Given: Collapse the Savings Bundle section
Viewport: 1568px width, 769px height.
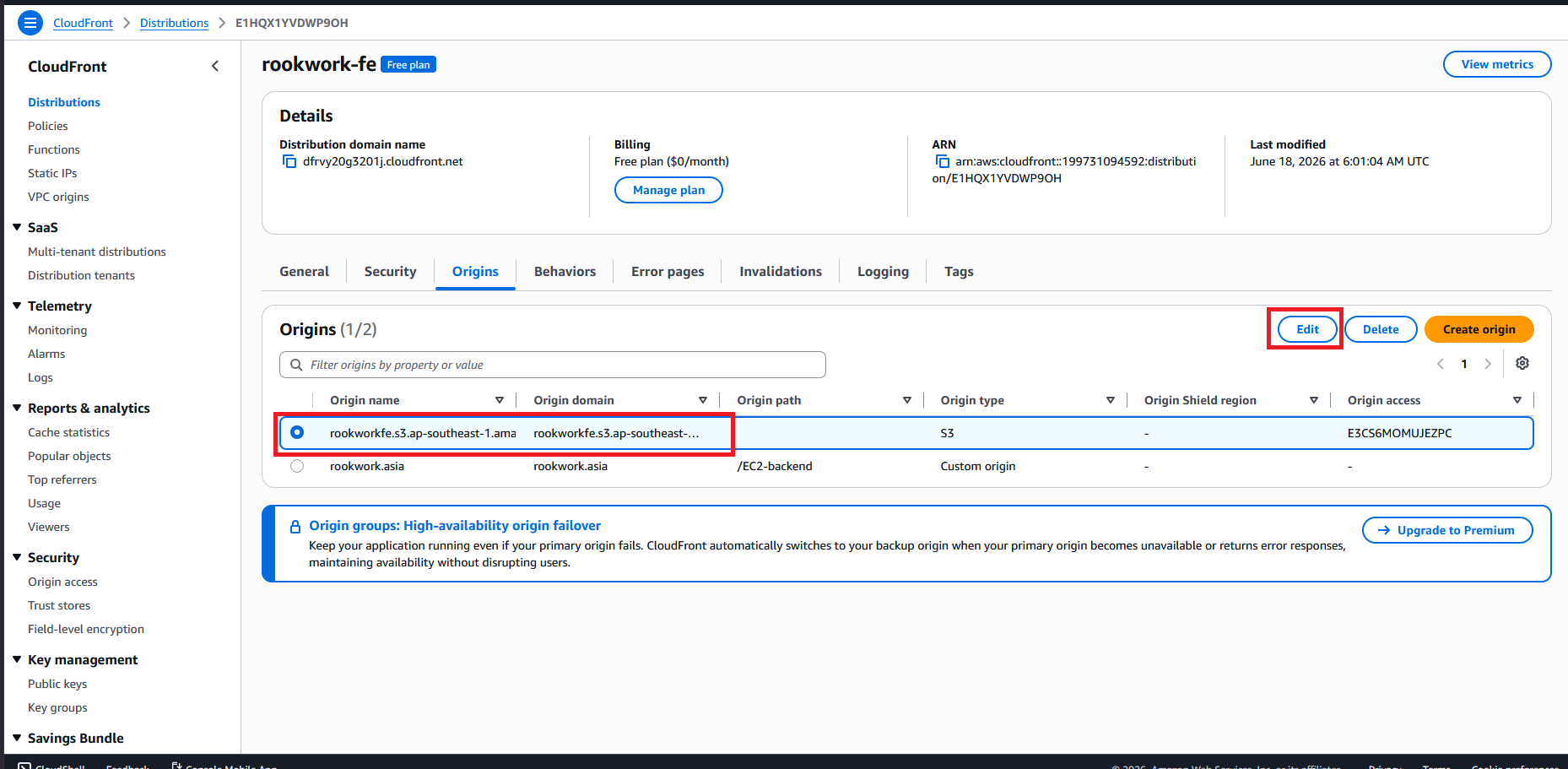Looking at the screenshot, I should click(x=17, y=738).
